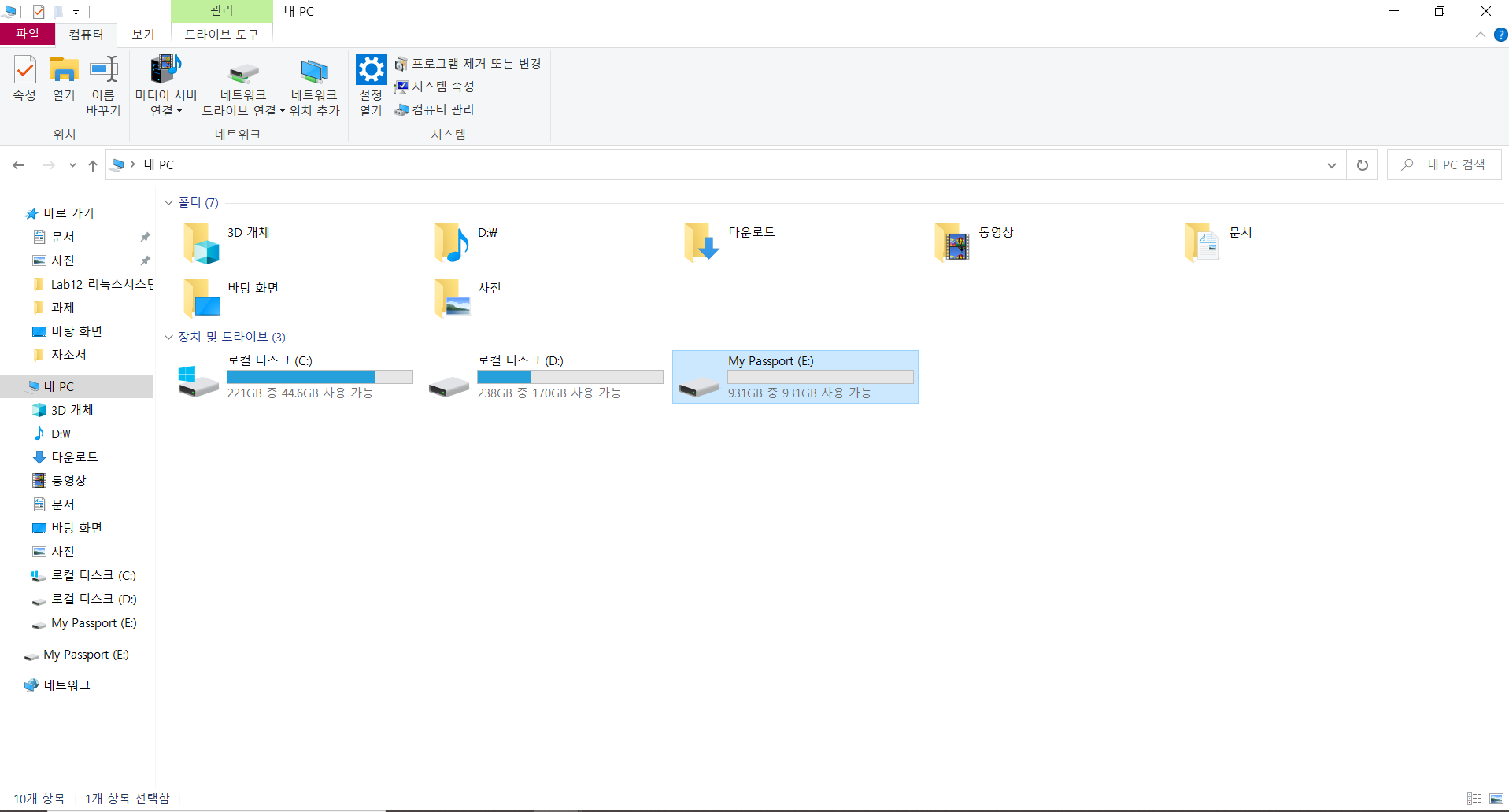The width and height of the screenshot is (1509, 812).
Task: Open the 파일 menu tab
Action: click(x=28, y=34)
